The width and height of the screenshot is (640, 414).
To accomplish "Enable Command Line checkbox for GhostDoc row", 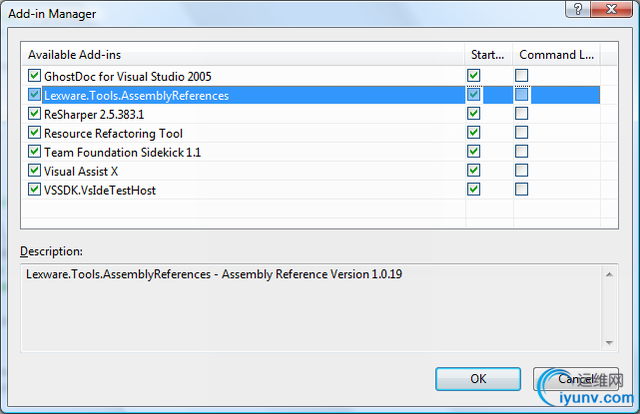I will coord(522,76).
